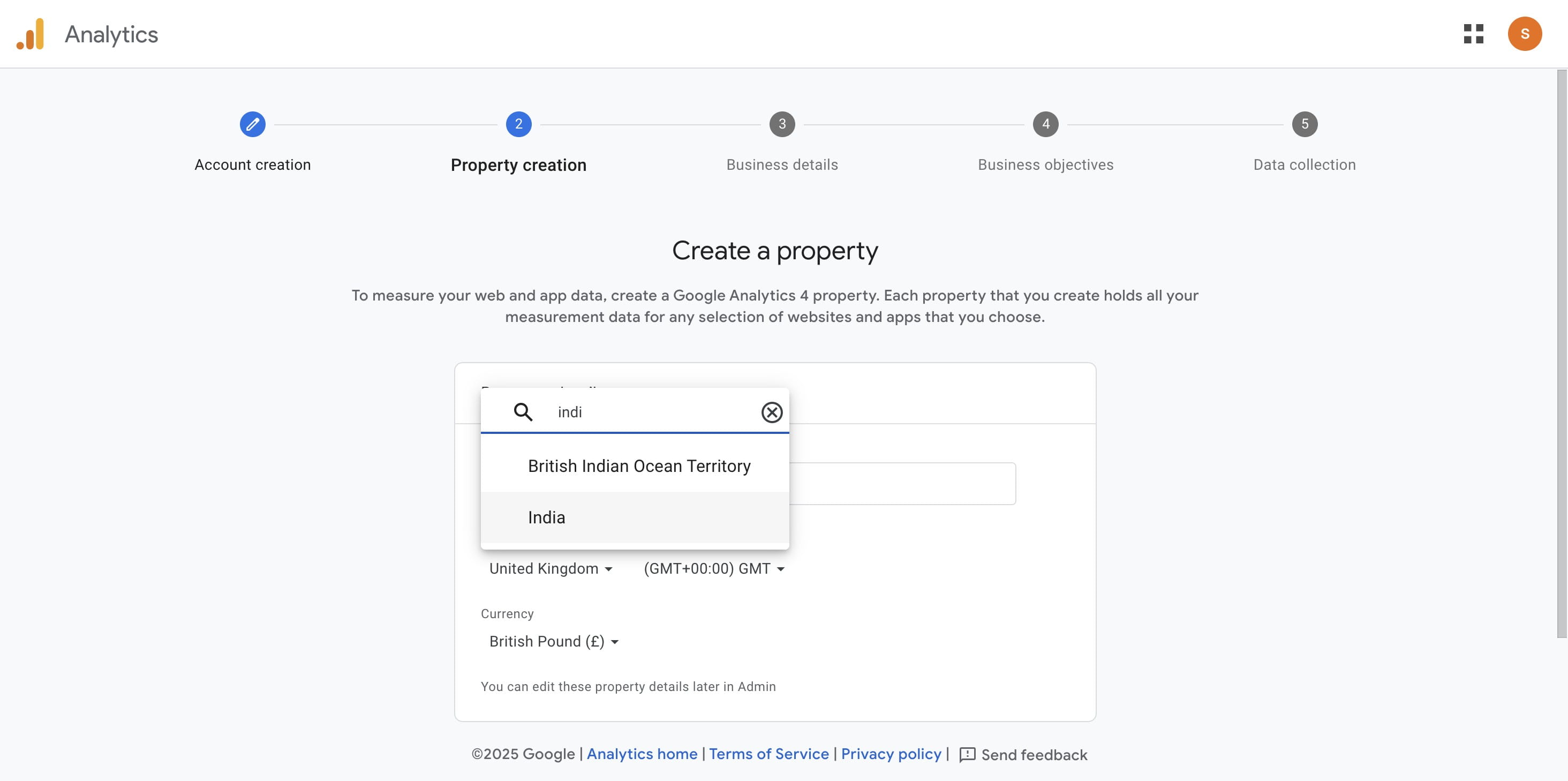Go to step 3 Business details
Image resolution: width=1568 pixels, height=781 pixels.
pyautogui.click(x=781, y=124)
